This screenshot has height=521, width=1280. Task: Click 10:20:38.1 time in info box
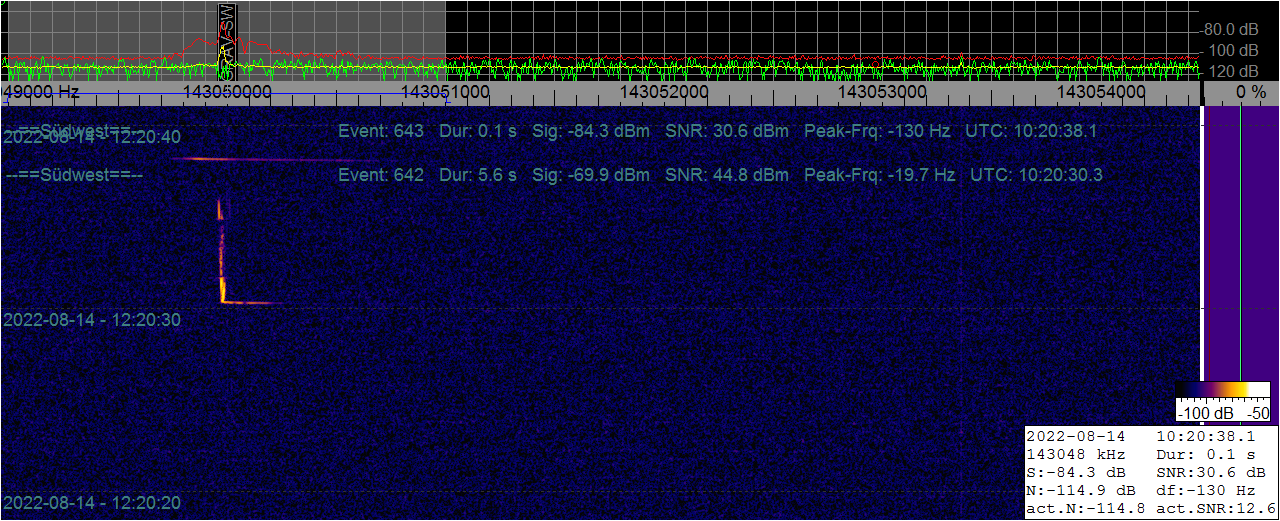point(1205,437)
